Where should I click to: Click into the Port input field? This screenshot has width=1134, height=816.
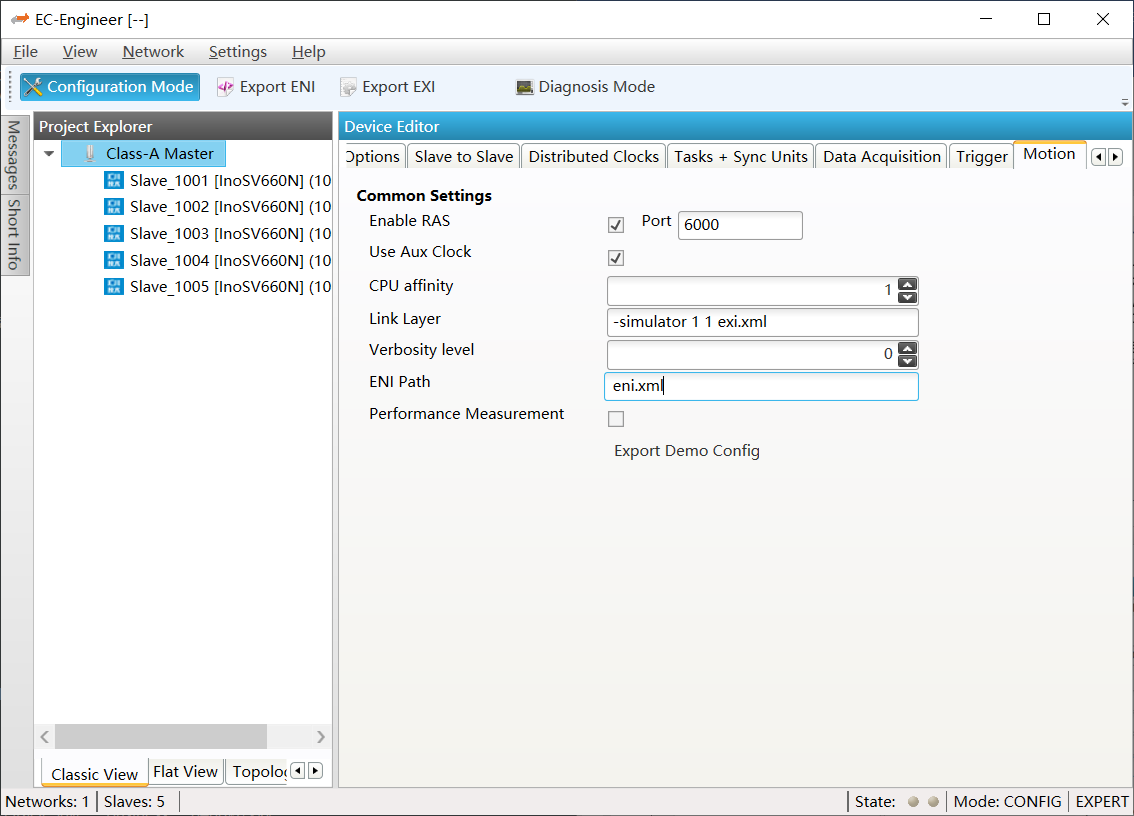[x=740, y=225]
